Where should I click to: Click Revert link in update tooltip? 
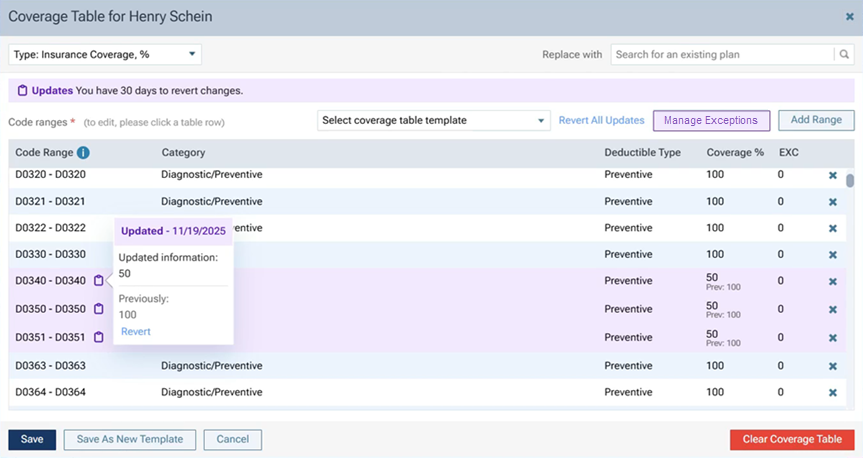click(x=136, y=331)
